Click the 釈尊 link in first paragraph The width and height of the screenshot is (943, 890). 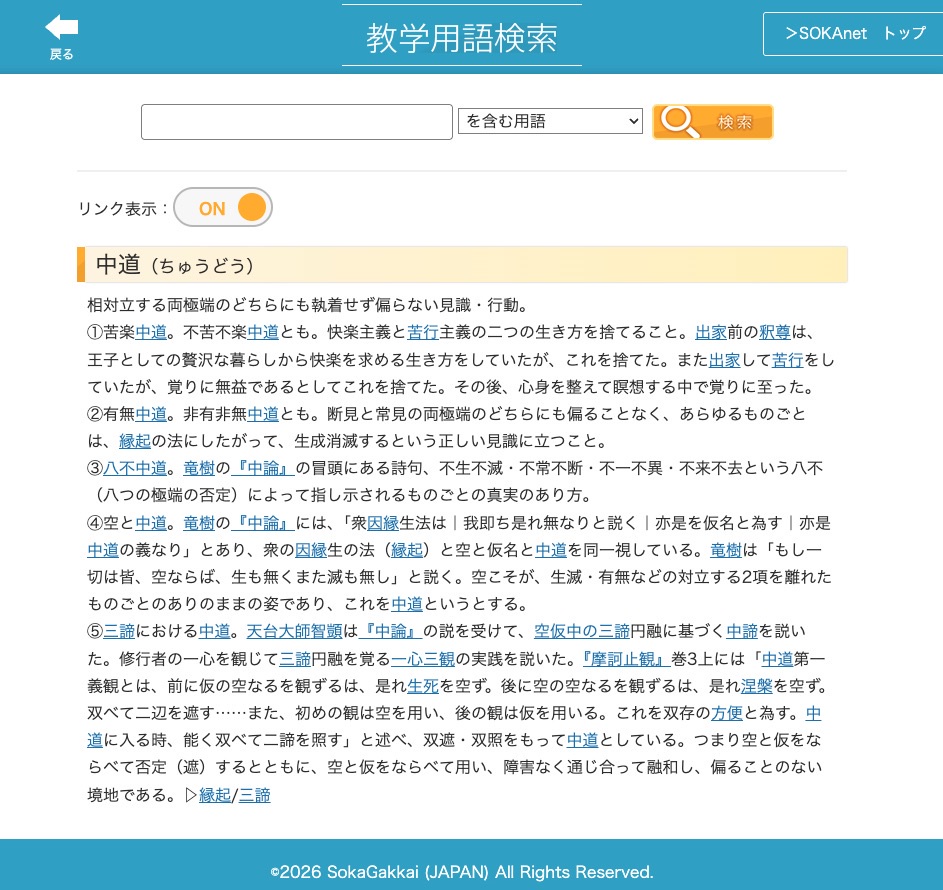[x=774, y=333]
